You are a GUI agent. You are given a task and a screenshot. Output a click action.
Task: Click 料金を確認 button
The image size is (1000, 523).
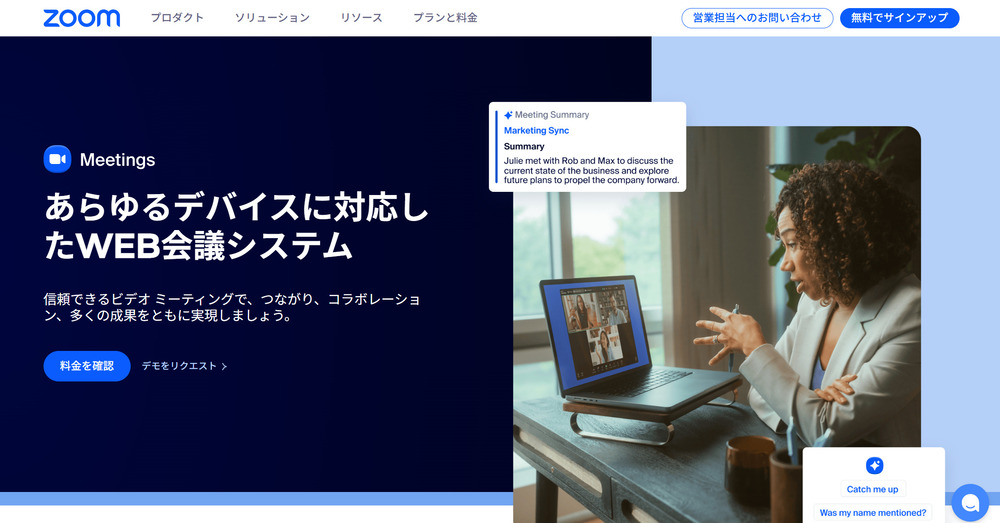pyautogui.click(x=87, y=366)
